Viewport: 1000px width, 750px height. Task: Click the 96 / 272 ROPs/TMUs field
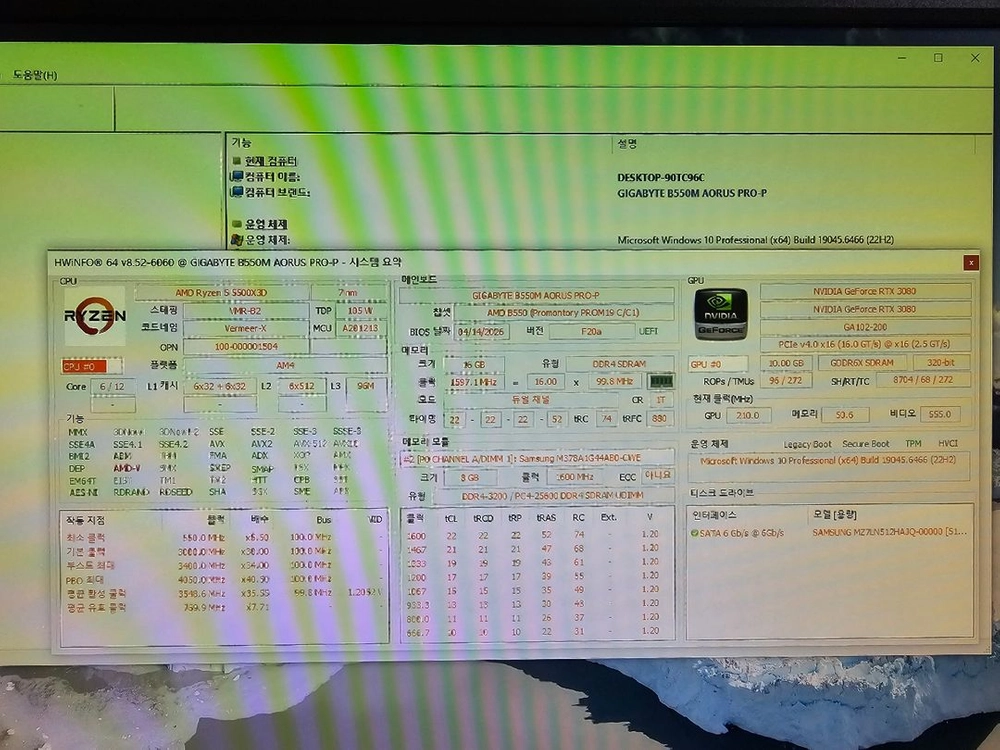coord(786,380)
